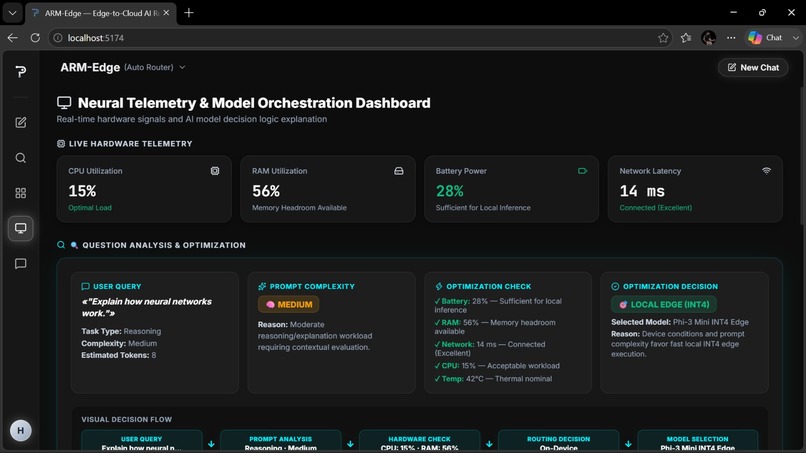Click the Live Hardware Telemetry chip icon
The image size is (806, 453).
(x=61, y=144)
